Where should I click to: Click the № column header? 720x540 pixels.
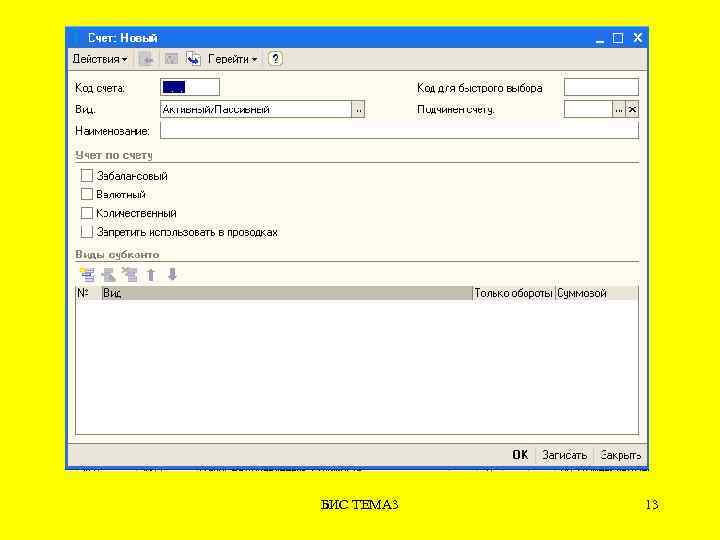coord(88,293)
